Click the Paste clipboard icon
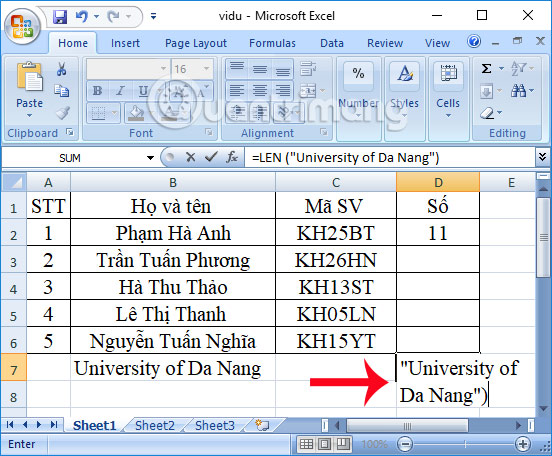552x456 pixels. pyautogui.click(x=29, y=76)
